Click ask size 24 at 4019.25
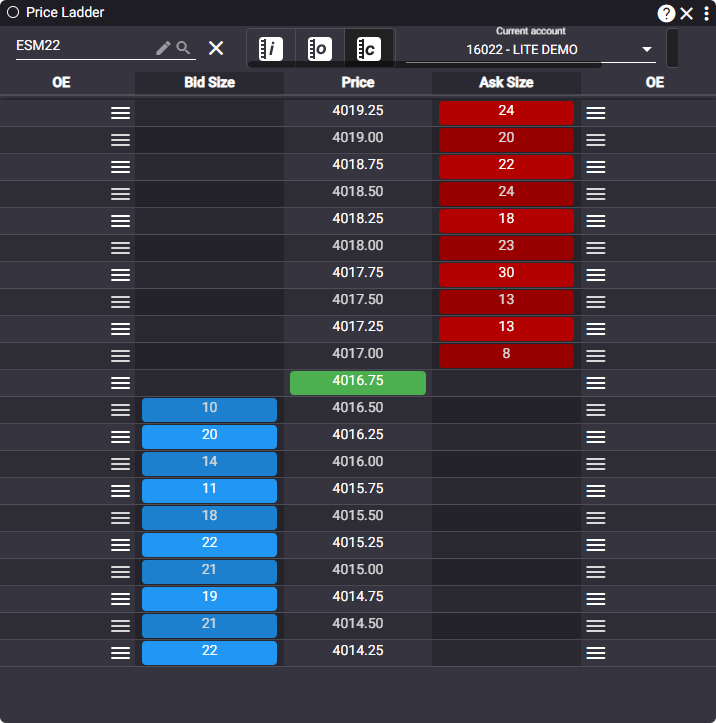Viewport: 716px width, 723px height. (506, 113)
